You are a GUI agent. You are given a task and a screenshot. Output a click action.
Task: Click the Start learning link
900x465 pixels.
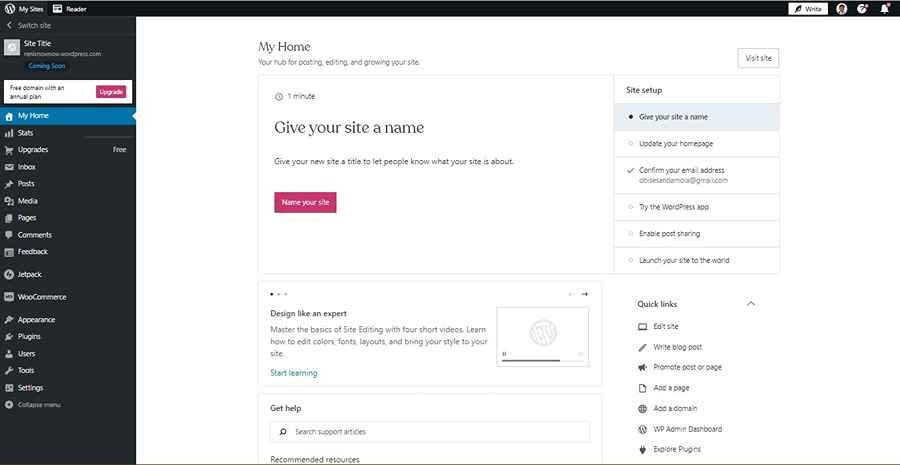point(294,373)
